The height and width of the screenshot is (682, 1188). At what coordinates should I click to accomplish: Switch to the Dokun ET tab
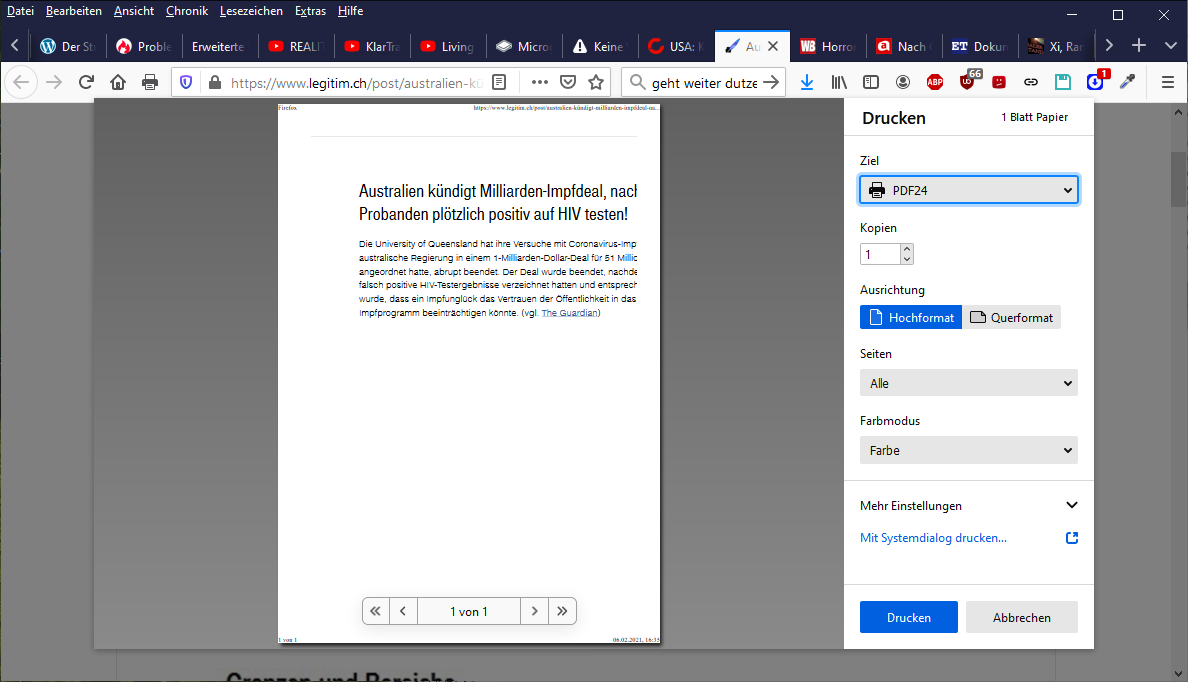979,46
